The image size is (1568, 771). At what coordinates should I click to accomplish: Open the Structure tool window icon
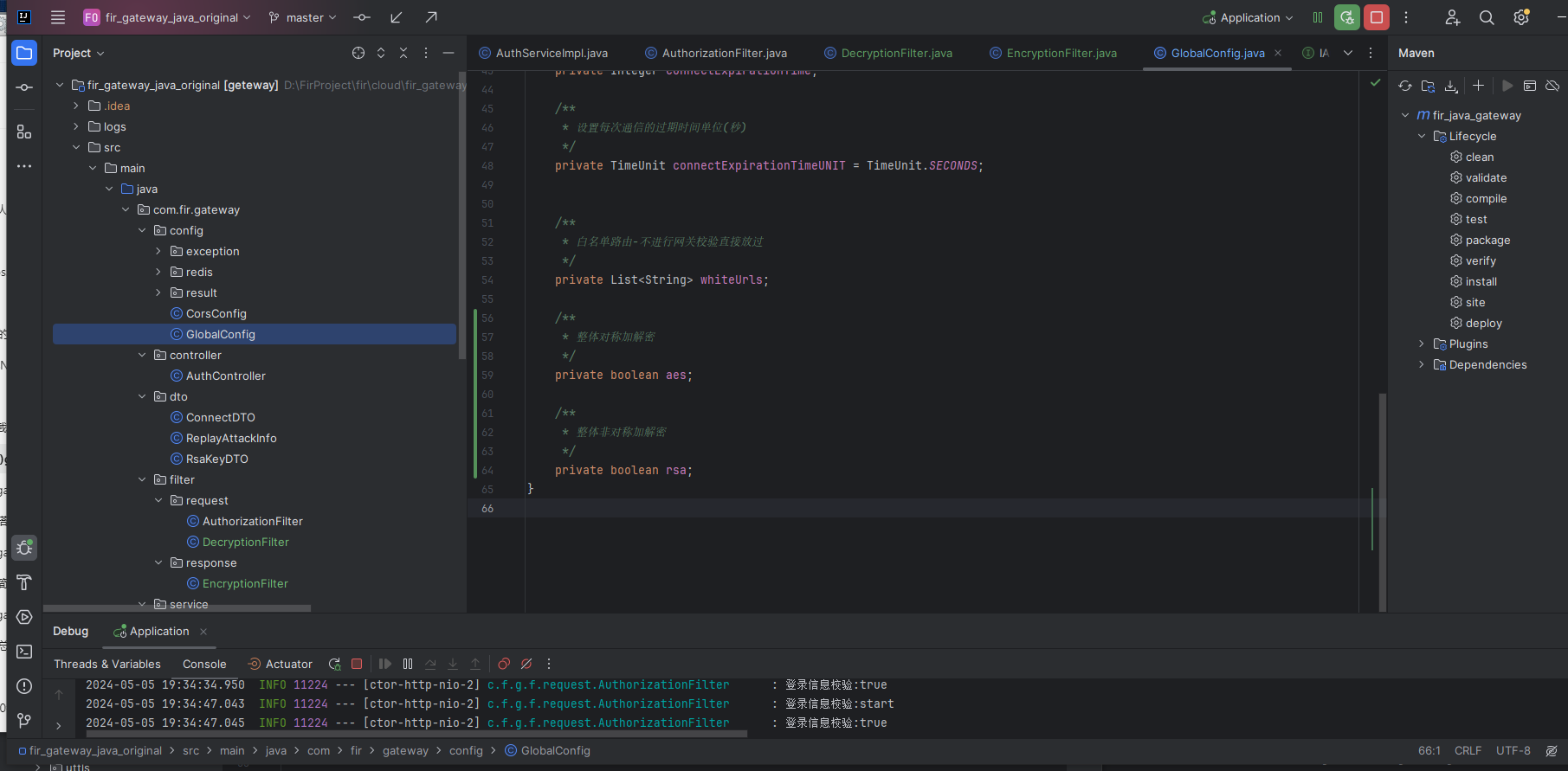point(24,132)
